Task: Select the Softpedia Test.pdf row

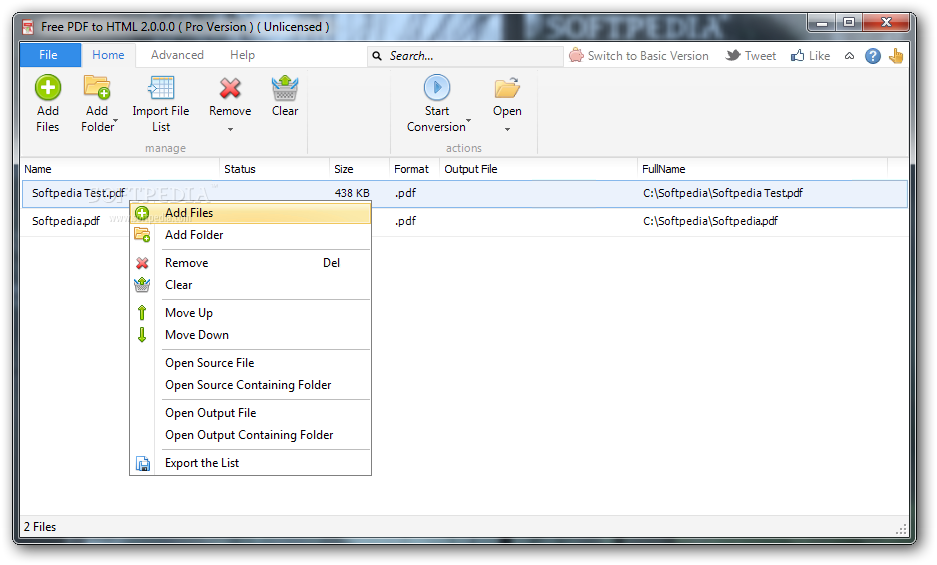Action: [x=465, y=194]
